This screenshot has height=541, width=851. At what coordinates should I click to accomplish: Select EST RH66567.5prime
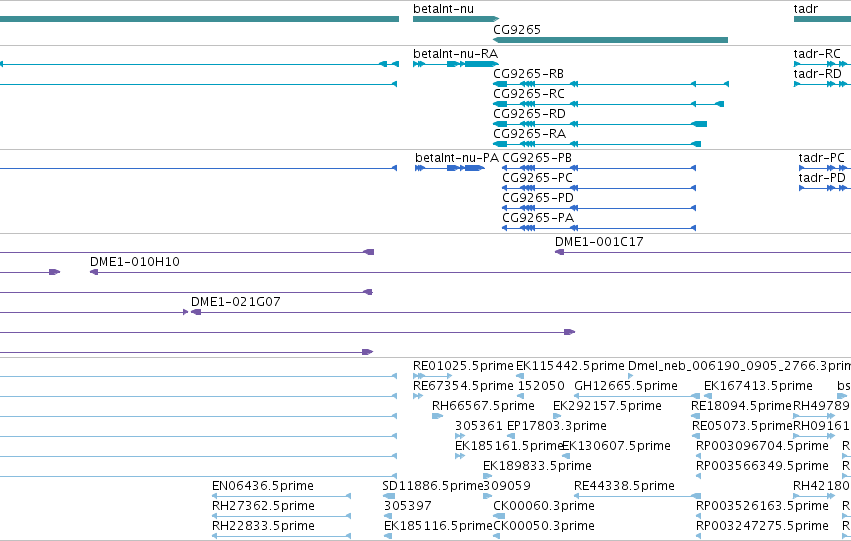[x=437, y=416]
